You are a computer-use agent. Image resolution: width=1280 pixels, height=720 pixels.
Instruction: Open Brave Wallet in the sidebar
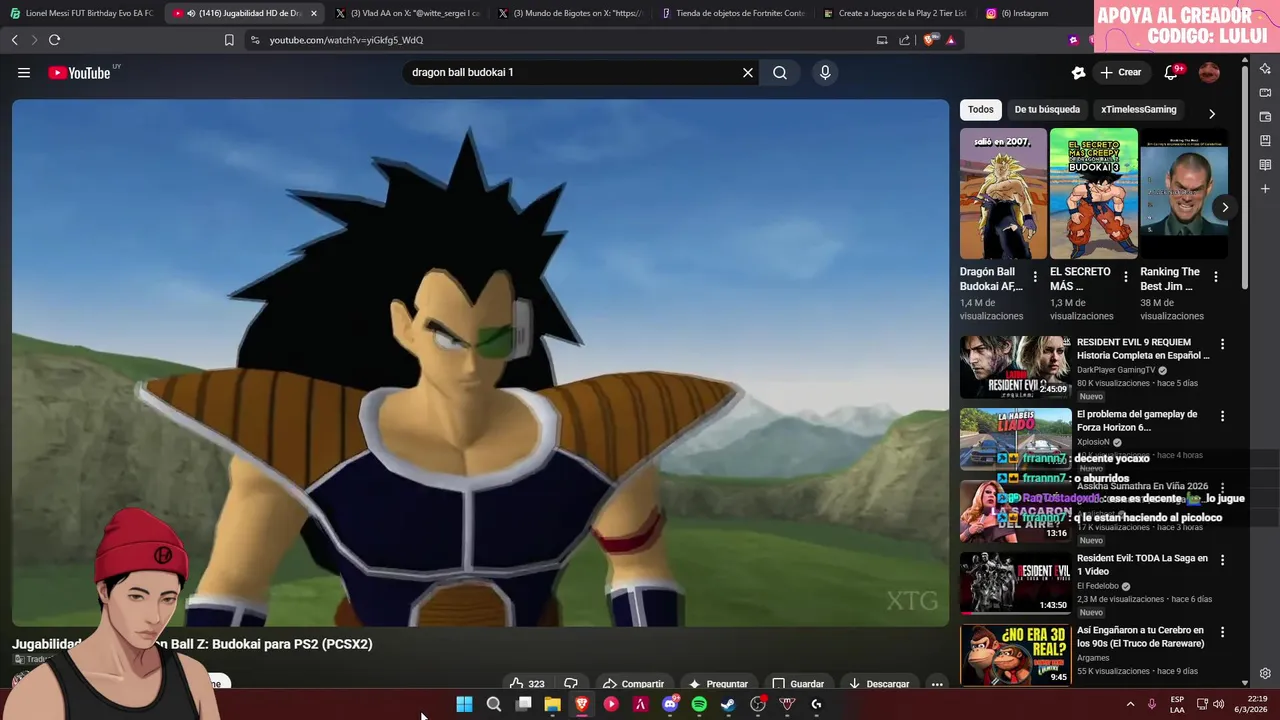coord(1265,117)
